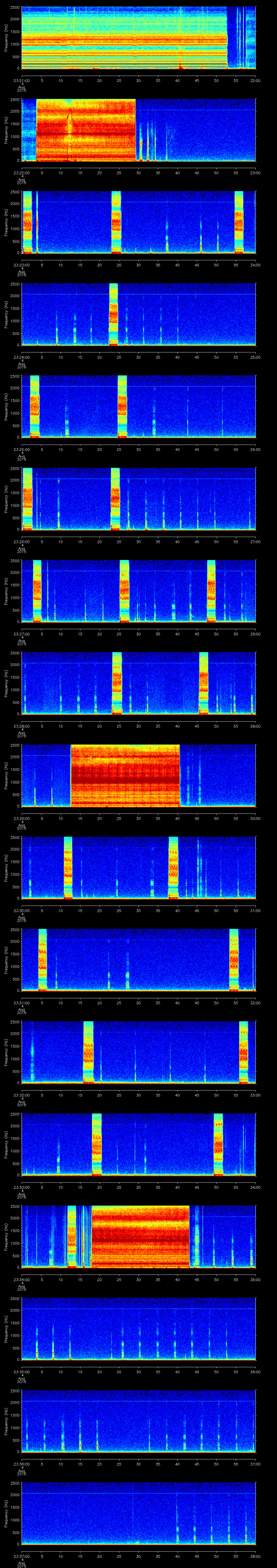Click the burst near 50 seconds in the 23:33:00 spectrogram
Screen dimensions: 277x1568
tap(218, 1144)
